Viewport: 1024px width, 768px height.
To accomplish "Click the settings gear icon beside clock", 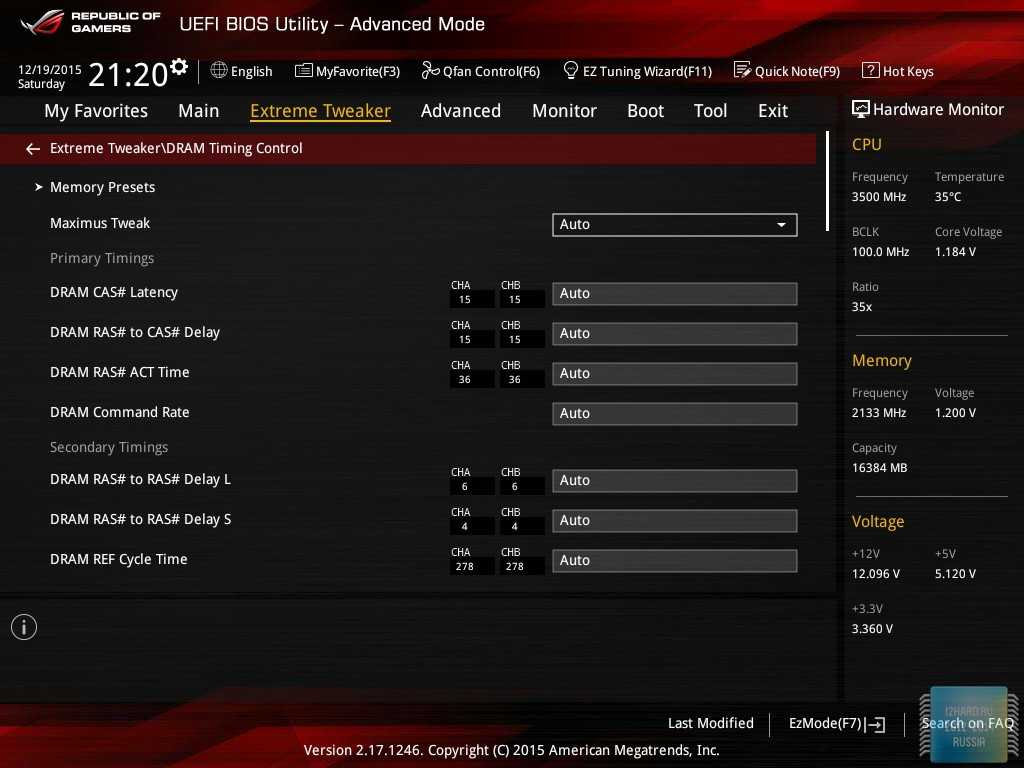I will click(x=179, y=67).
